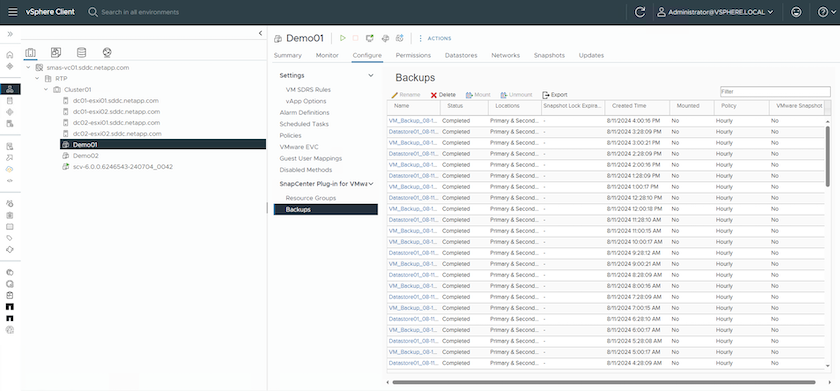Screen dimensions: 840x391
Task: Open the hamburger main menu
Action: (x=13, y=12)
